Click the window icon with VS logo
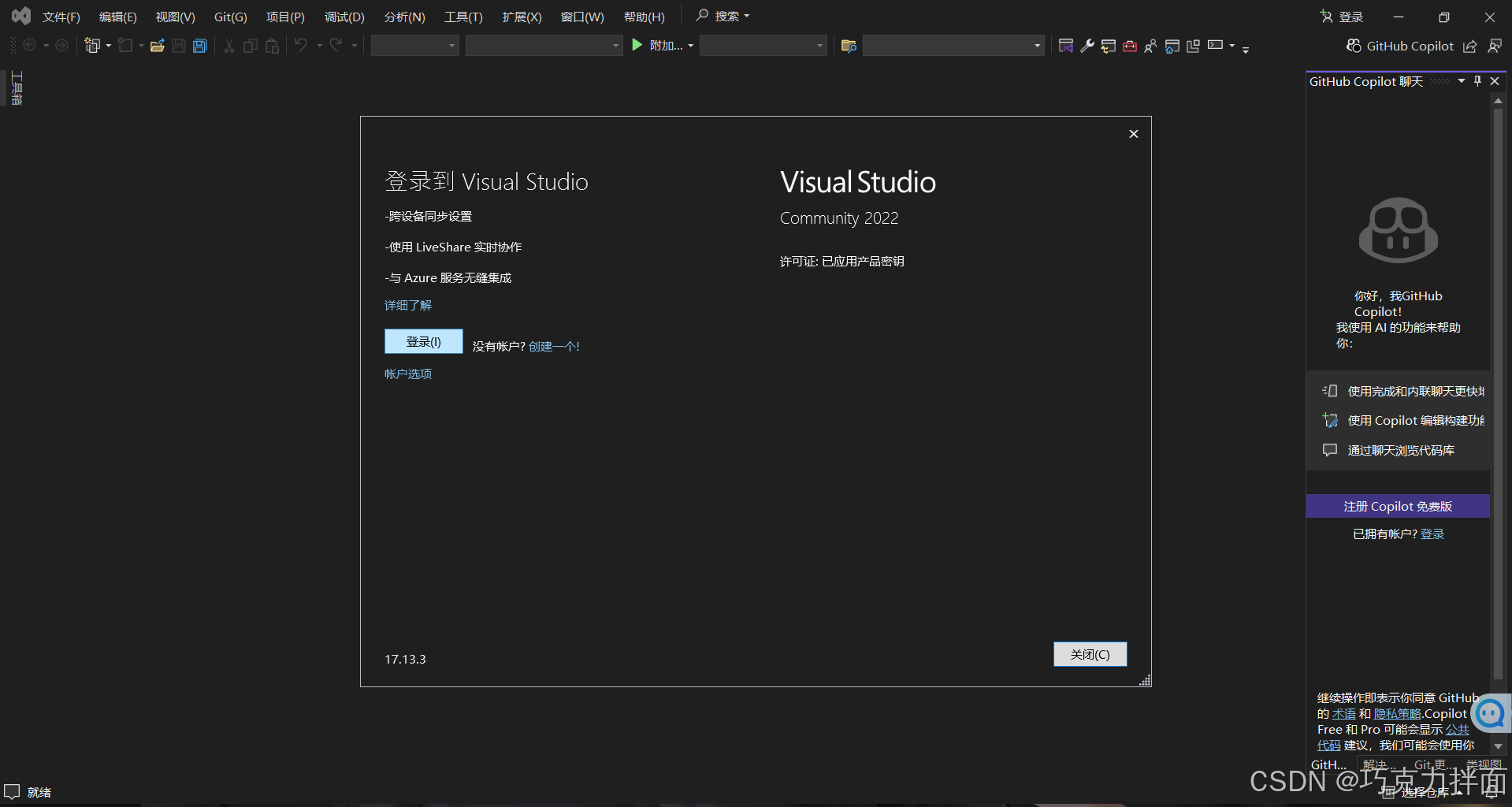 pos(1066,46)
